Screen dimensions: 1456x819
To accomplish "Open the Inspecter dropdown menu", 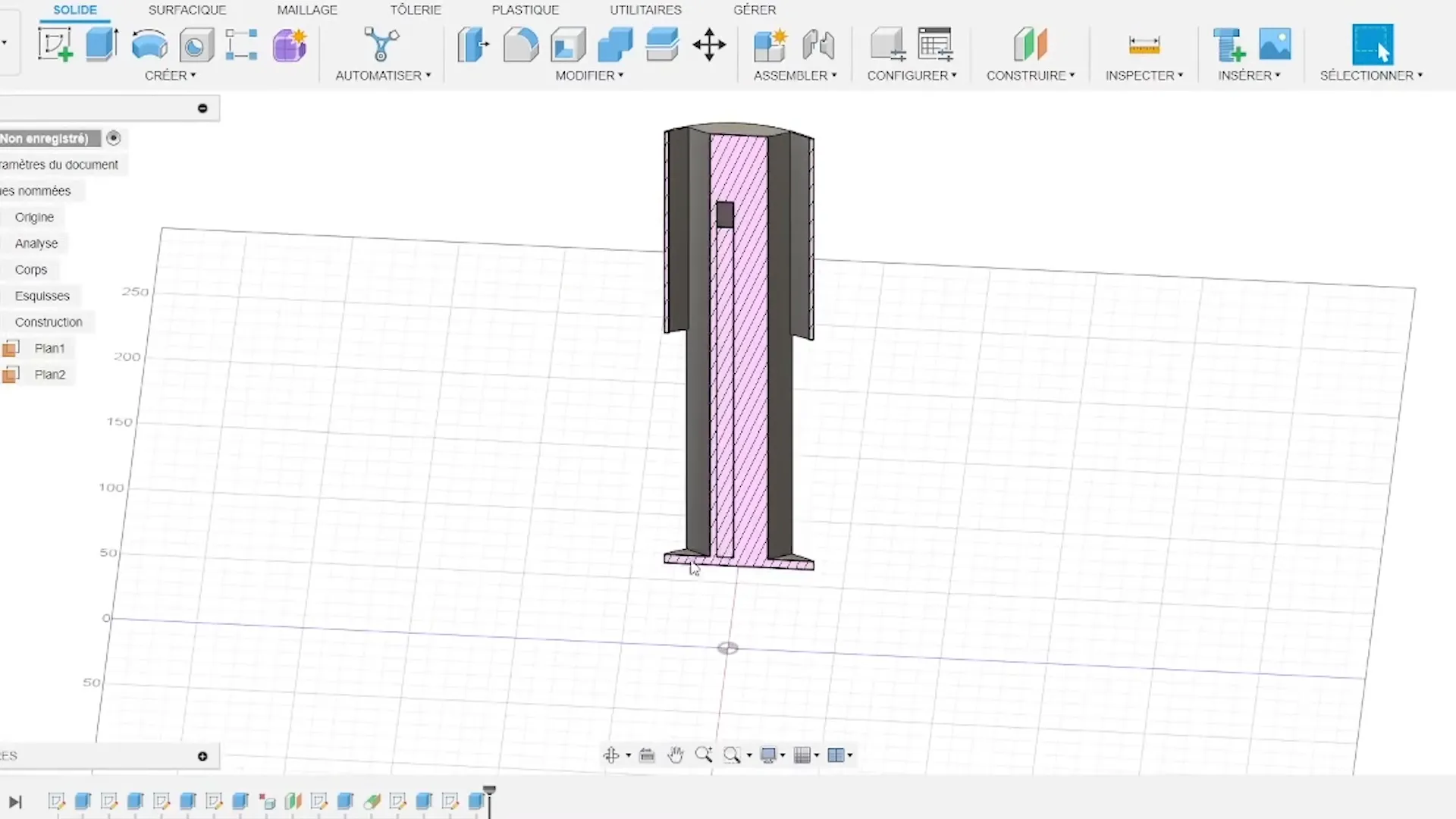I will click(1144, 76).
